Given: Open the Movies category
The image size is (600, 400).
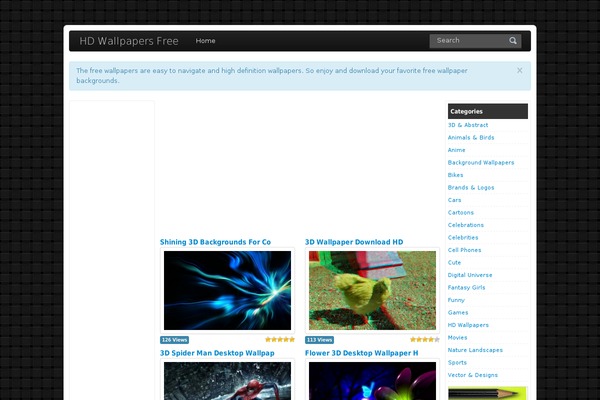Looking at the screenshot, I should click(458, 338).
